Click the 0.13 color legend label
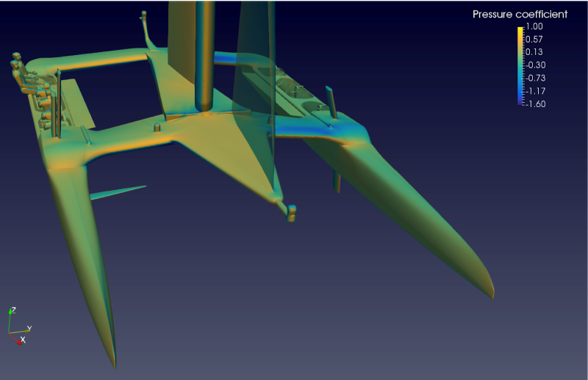 click(x=534, y=52)
